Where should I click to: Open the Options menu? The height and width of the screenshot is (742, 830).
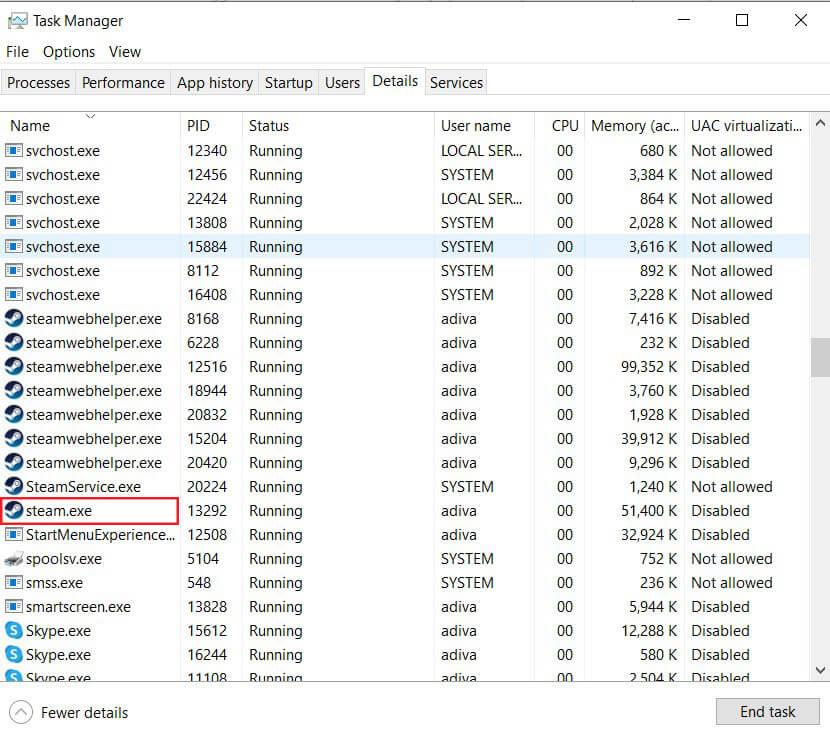(69, 52)
